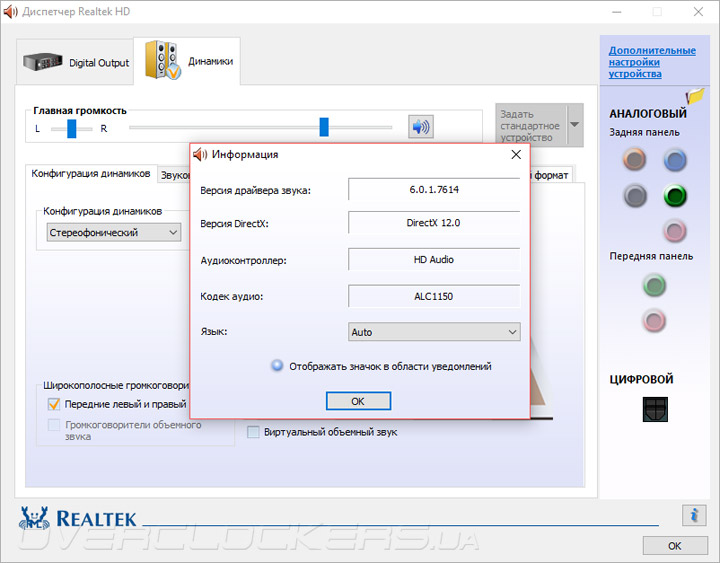Image resolution: width=720 pixels, height=563 pixels.
Task: Click the Аудиоконтроллер label
Action: (x=243, y=261)
